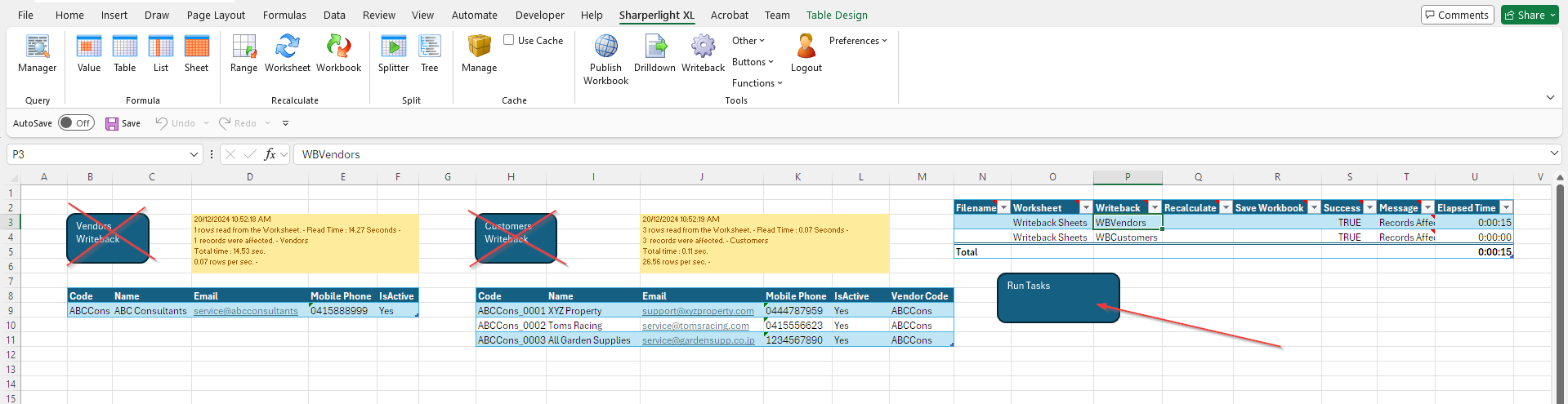Switch to the Formulas tab
1568x404 pixels.
(284, 15)
